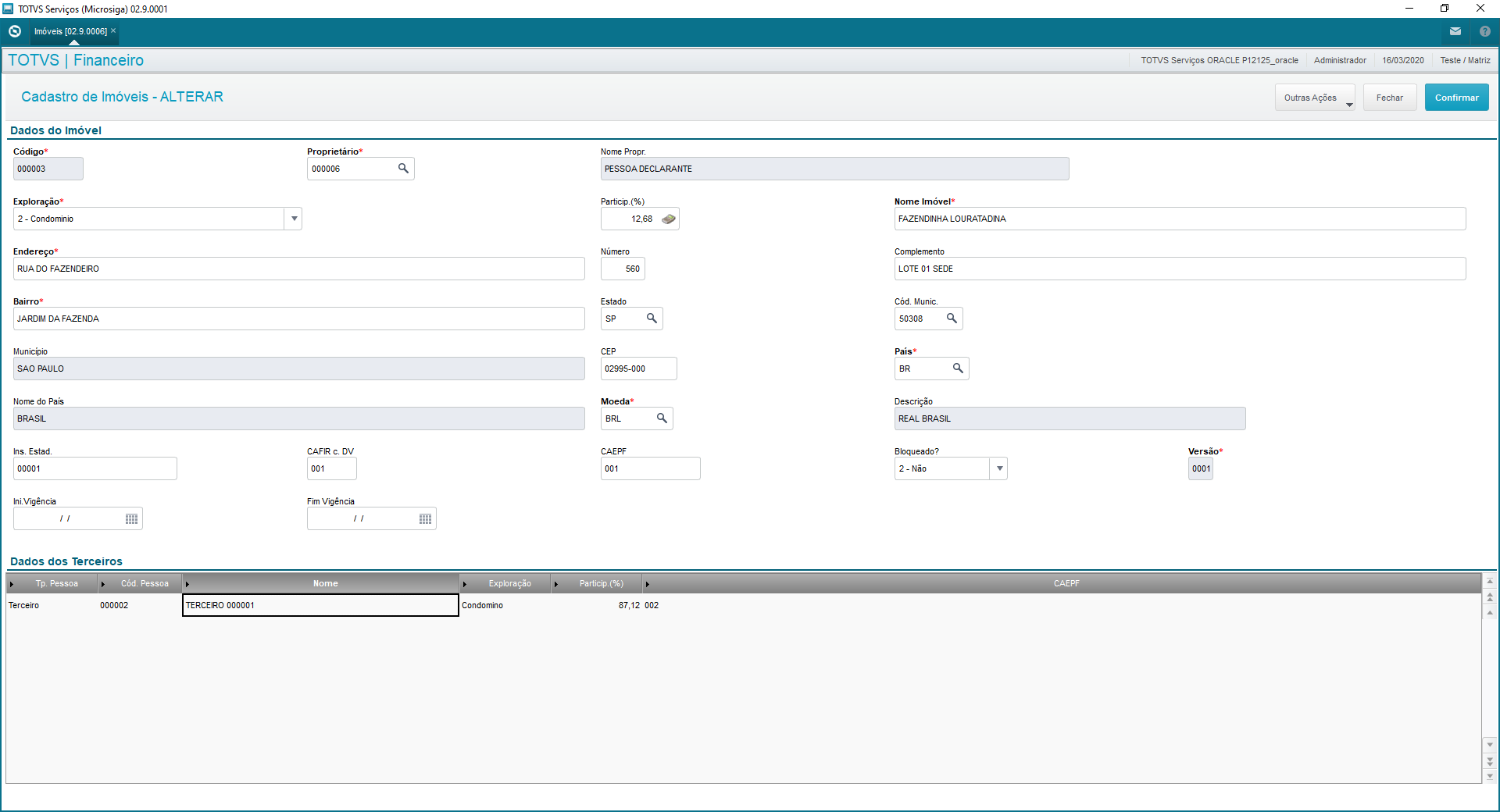Select TERCEIRO 000001 cell in grid

320,605
